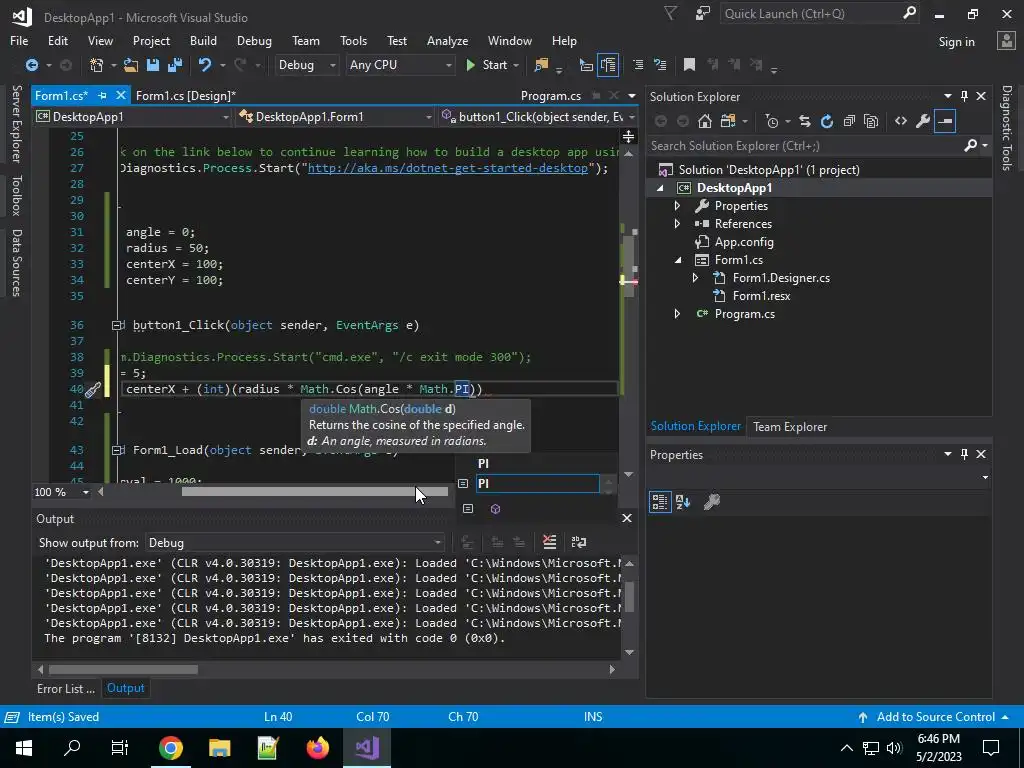Open the DesktopApp1 project scope dropdown
This screenshot has height=768, width=1024.
coord(134,117)
